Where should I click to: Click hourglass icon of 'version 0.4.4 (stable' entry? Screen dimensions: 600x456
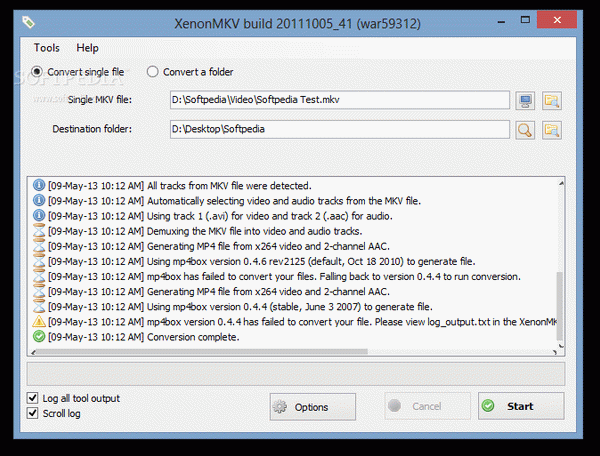tap(39, 306)
